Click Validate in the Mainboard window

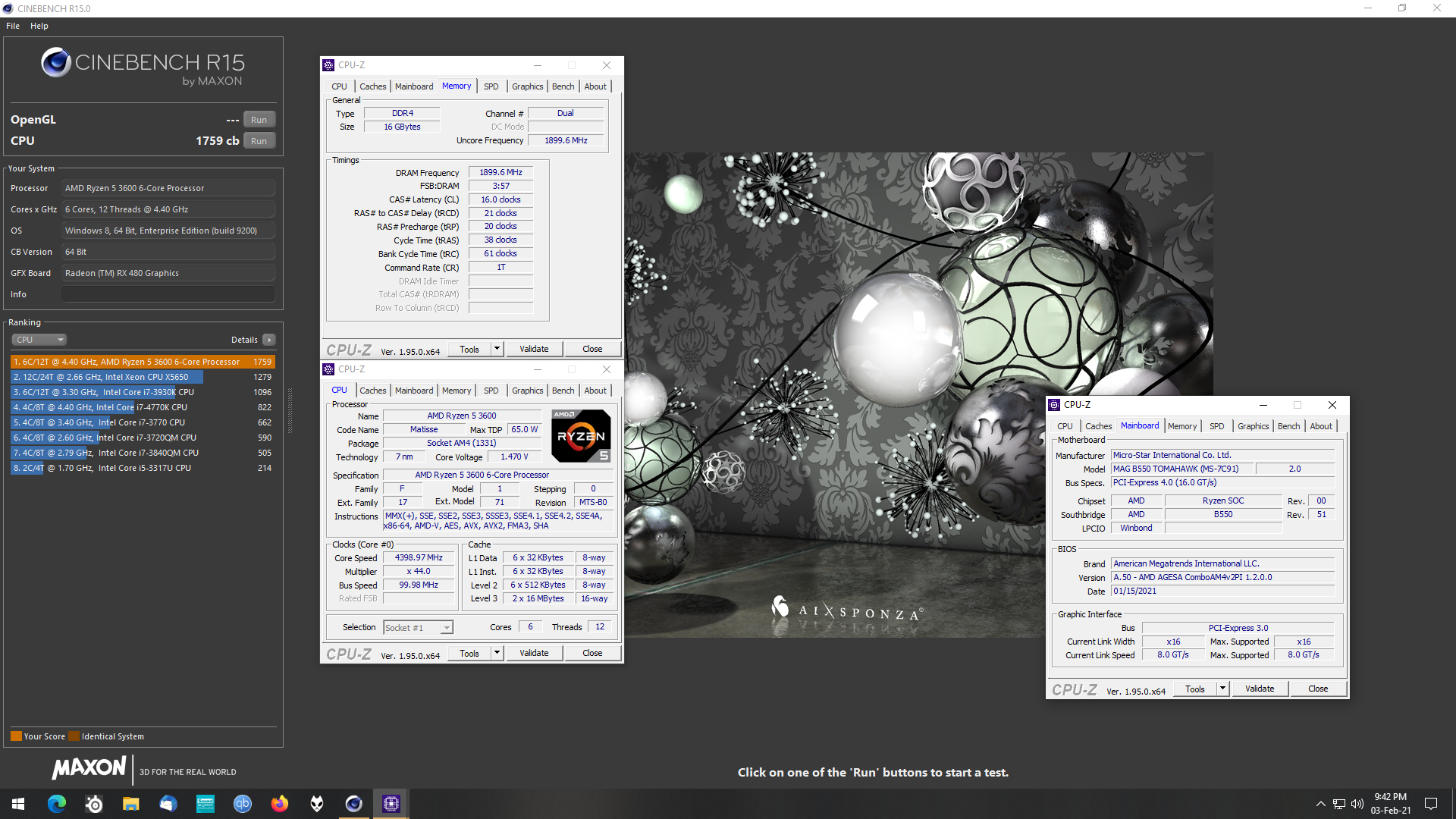click(x=1260, y=689)
